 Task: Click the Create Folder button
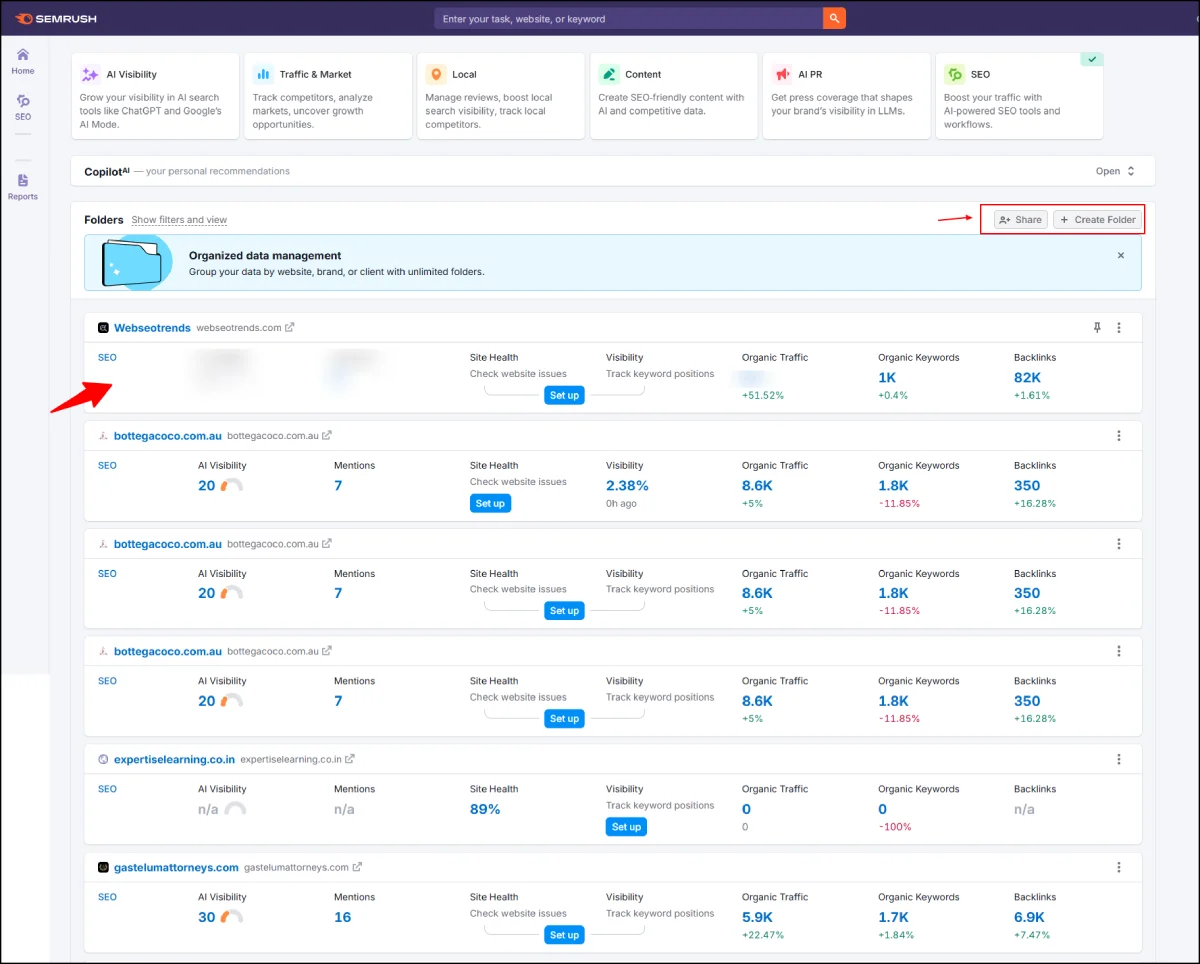1097,219
